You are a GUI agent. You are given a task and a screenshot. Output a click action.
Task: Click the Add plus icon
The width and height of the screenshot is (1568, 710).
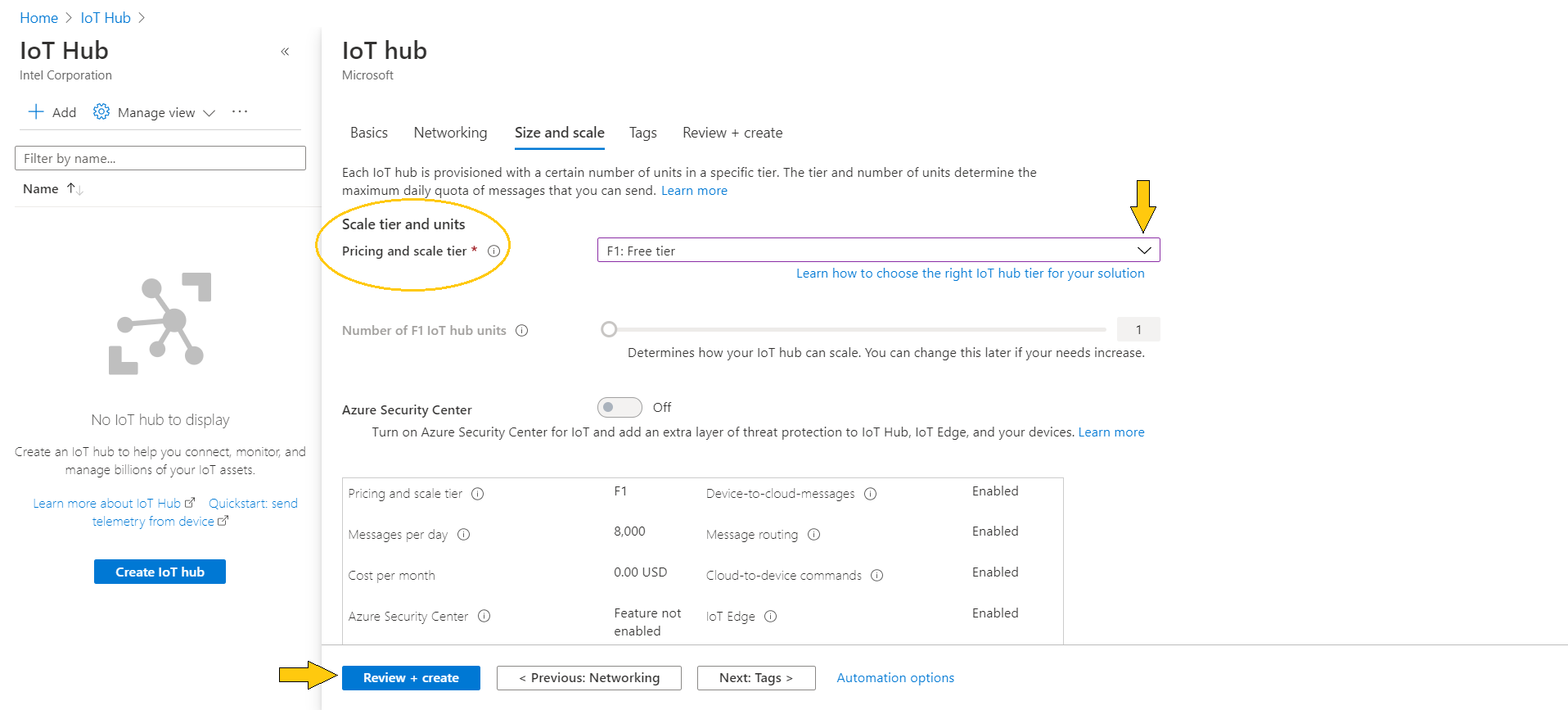36,112
